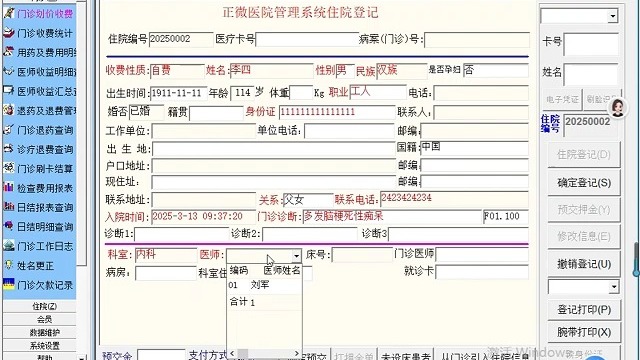Image resolution: width=640 pixels, height=360 pixels.
Task: Click the 腕带打印(X) button
Action: (584, 332)
